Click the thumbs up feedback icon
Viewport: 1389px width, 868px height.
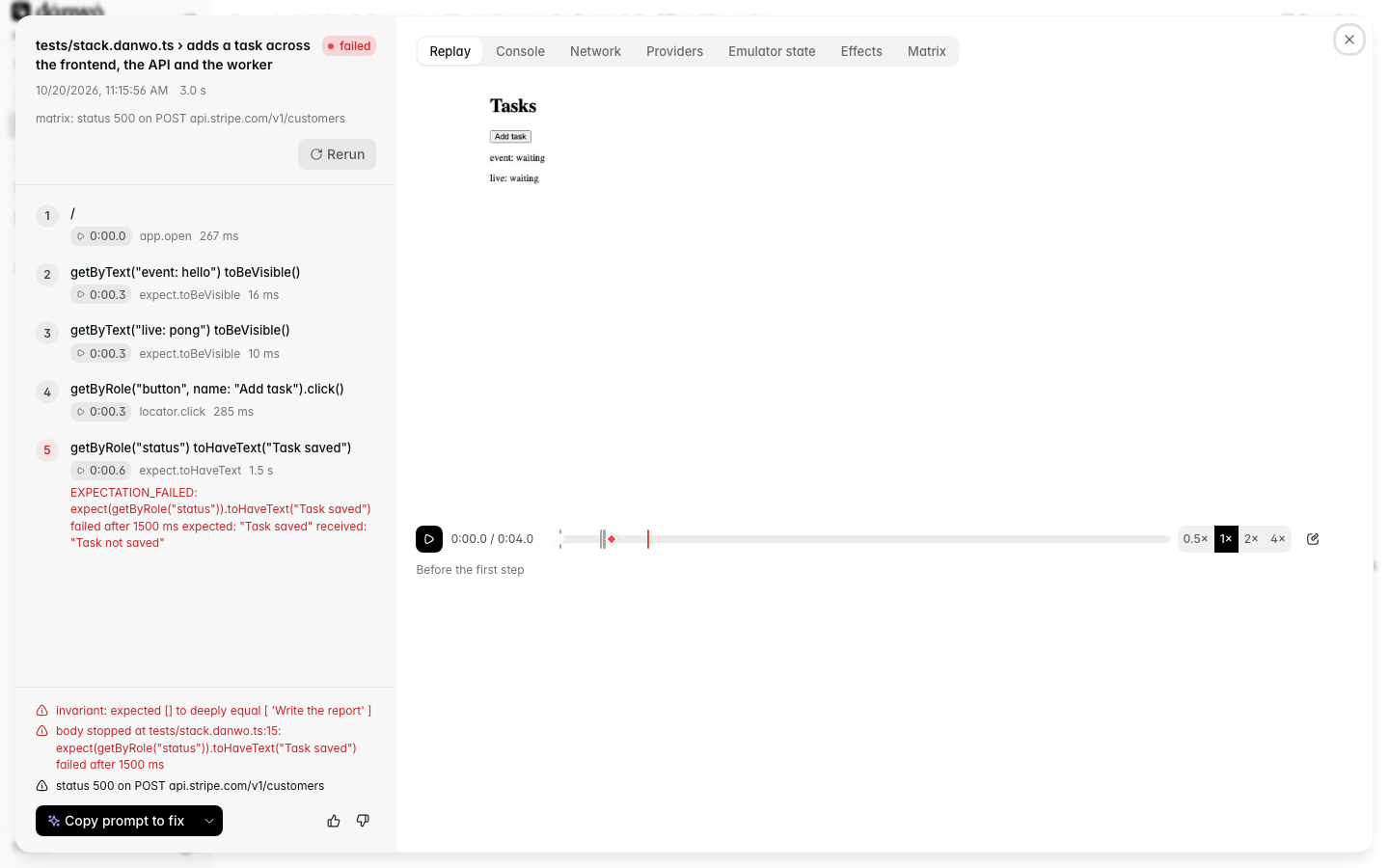coord(334,821)
